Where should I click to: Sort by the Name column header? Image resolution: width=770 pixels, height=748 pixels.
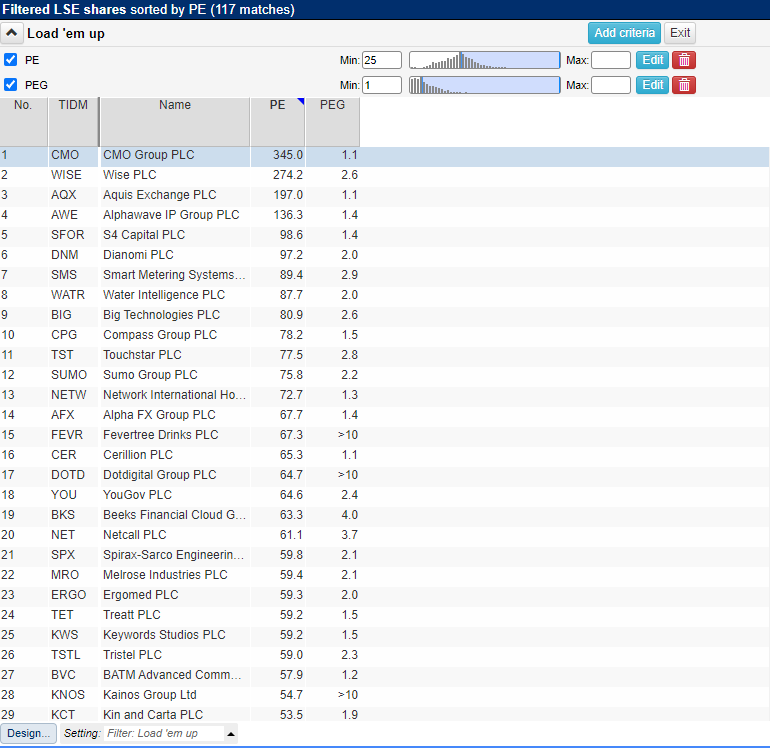(x=175, y=121)
